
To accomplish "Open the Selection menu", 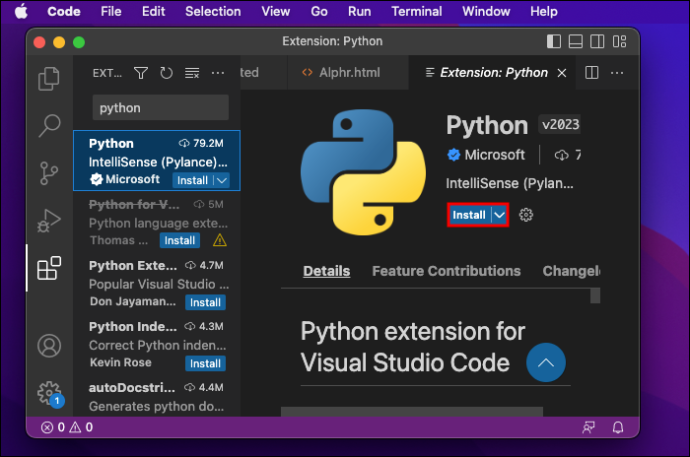I will [x=213, y=11].
